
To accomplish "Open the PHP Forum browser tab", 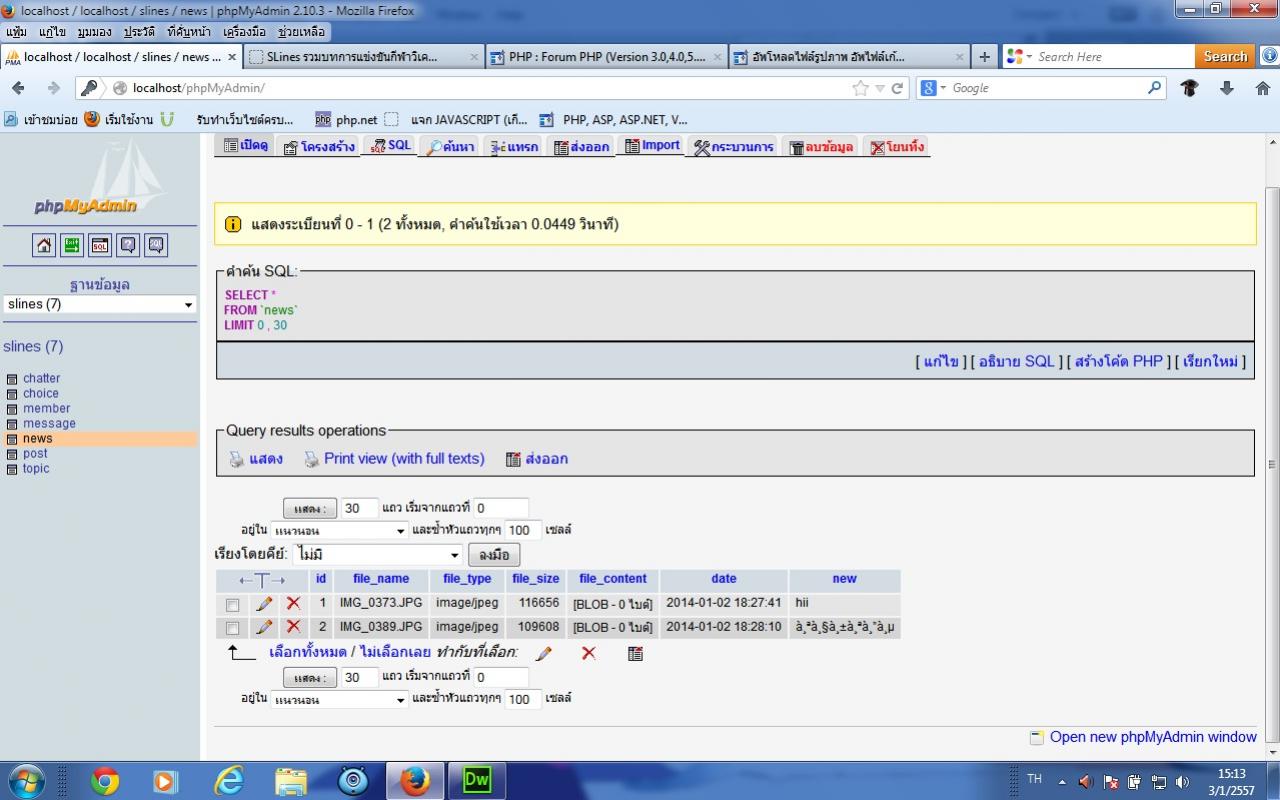I will click(606, 57).
